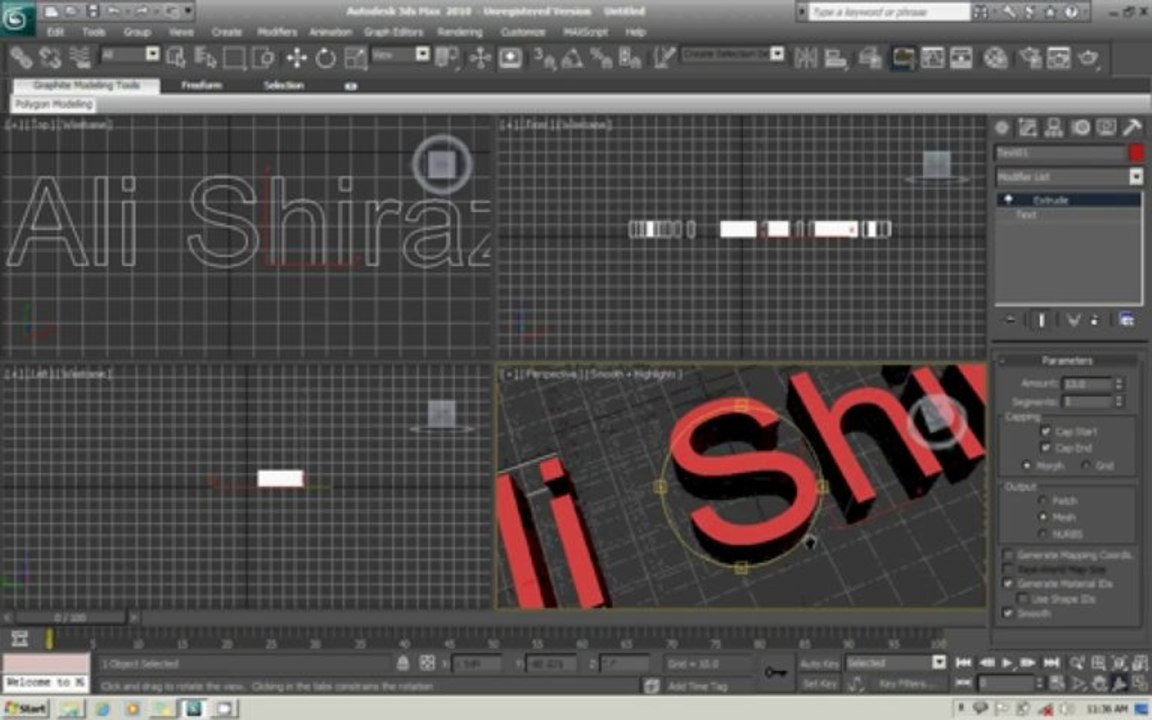This screenshot has height=720, width=1152.
Task: Open the reference coordinate system View dropdown
Action: [x=400, y=54]
